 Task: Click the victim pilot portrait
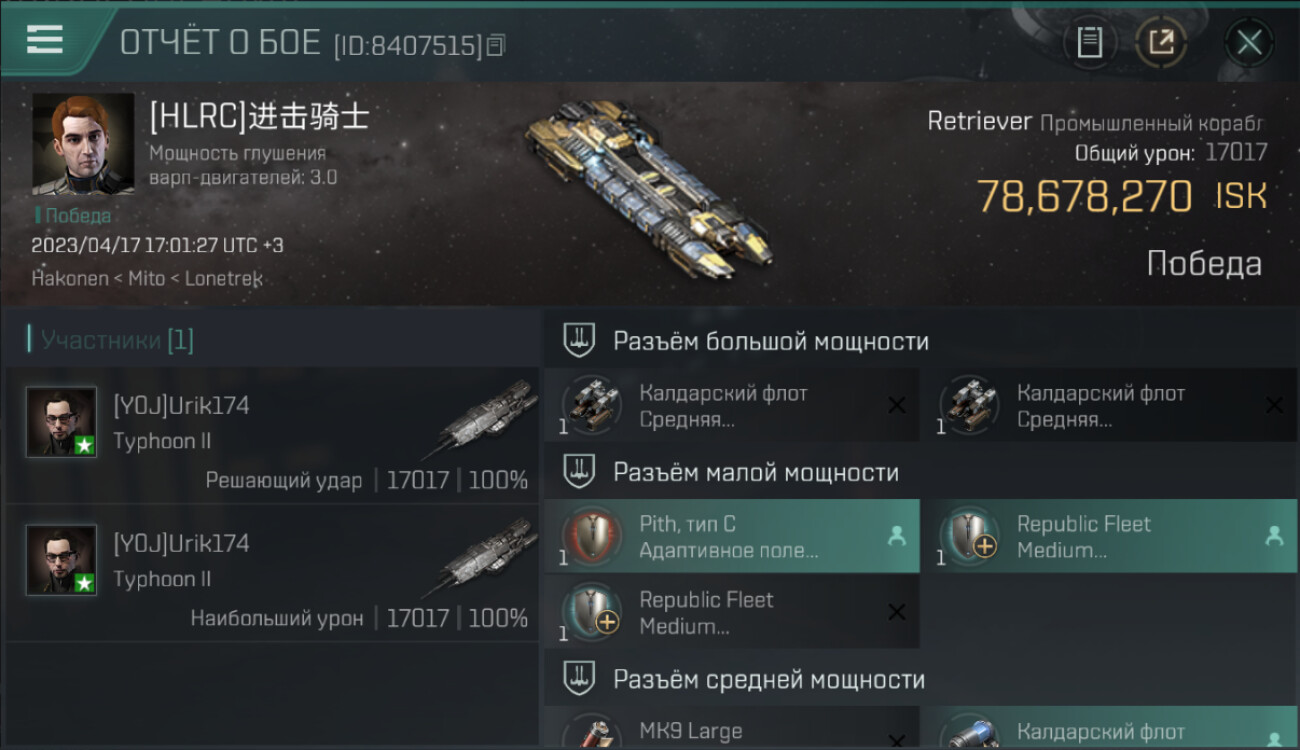click(83, 143)
